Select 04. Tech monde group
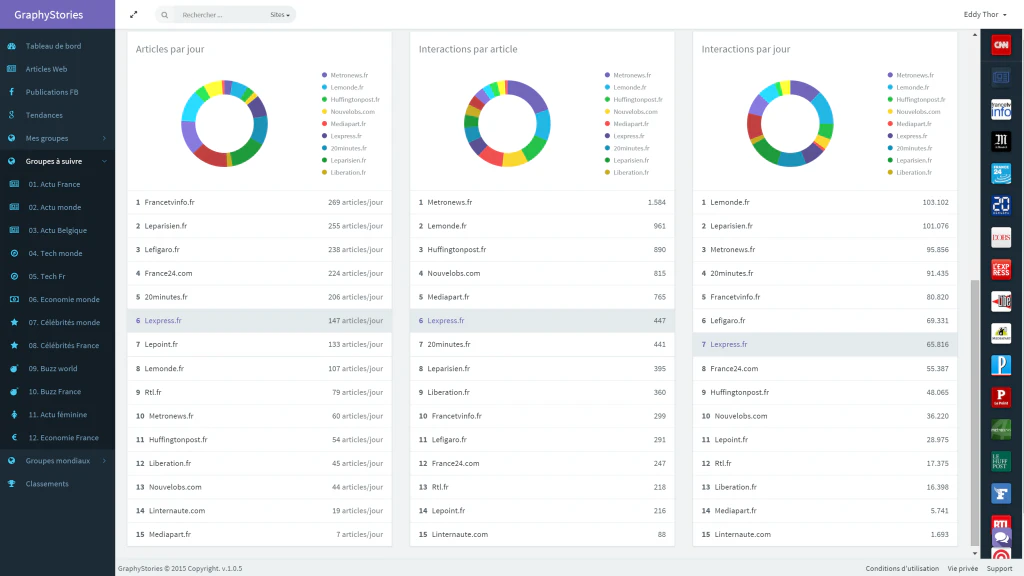The height and width of the screenshot is (576, 1024). coord(57,253)
